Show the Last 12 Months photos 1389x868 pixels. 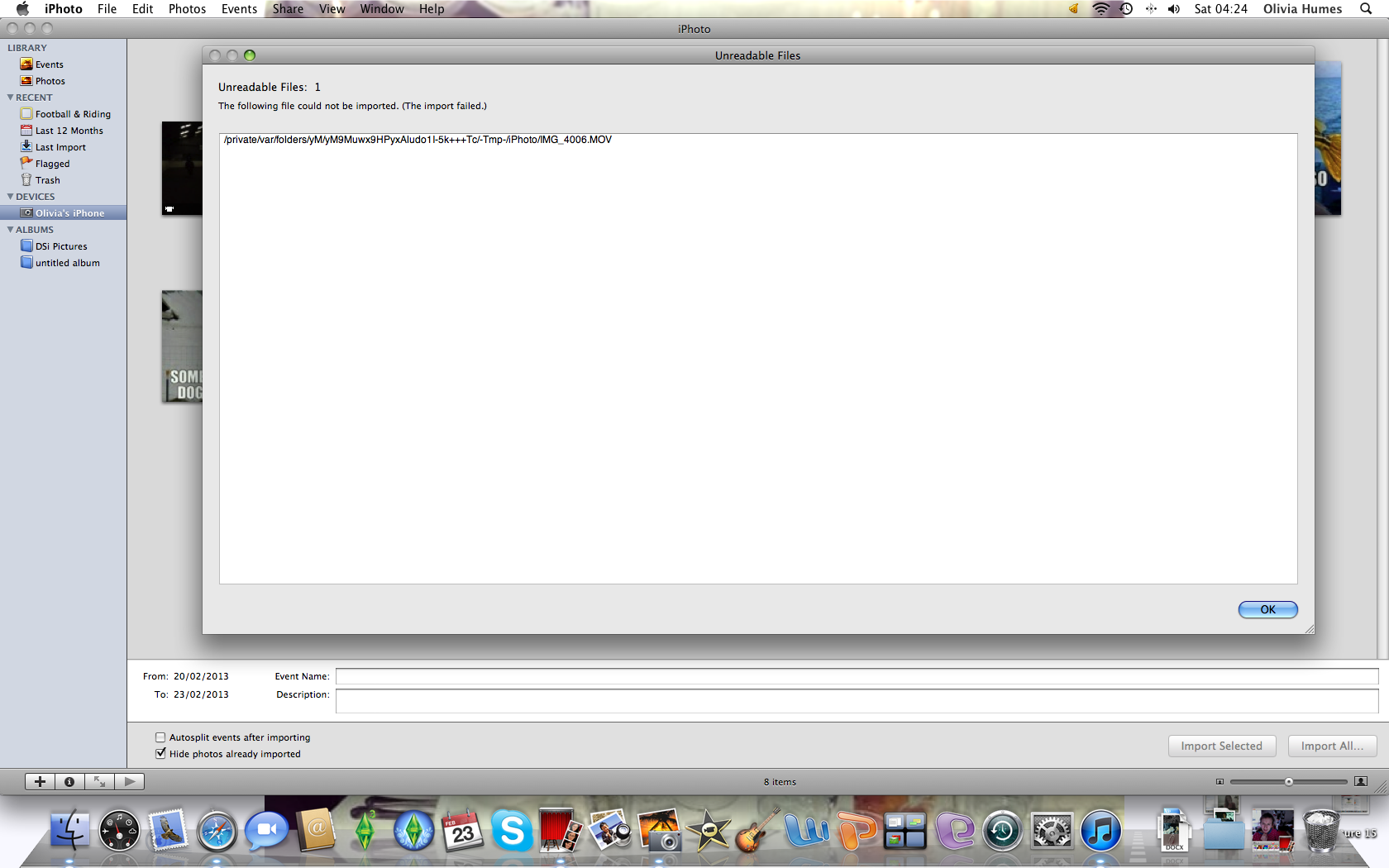69,131
